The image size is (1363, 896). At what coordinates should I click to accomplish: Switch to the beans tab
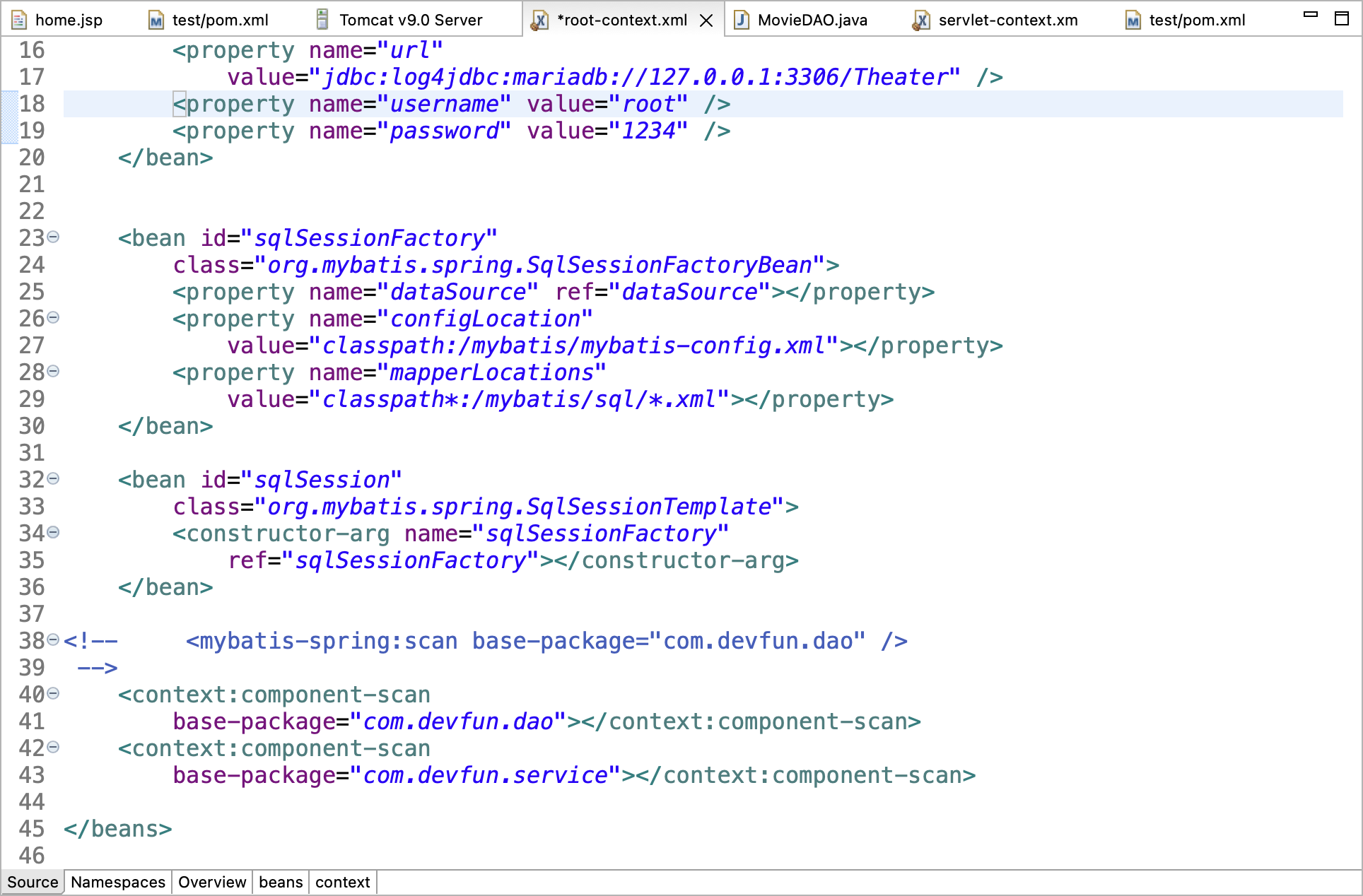coord(281,882)
